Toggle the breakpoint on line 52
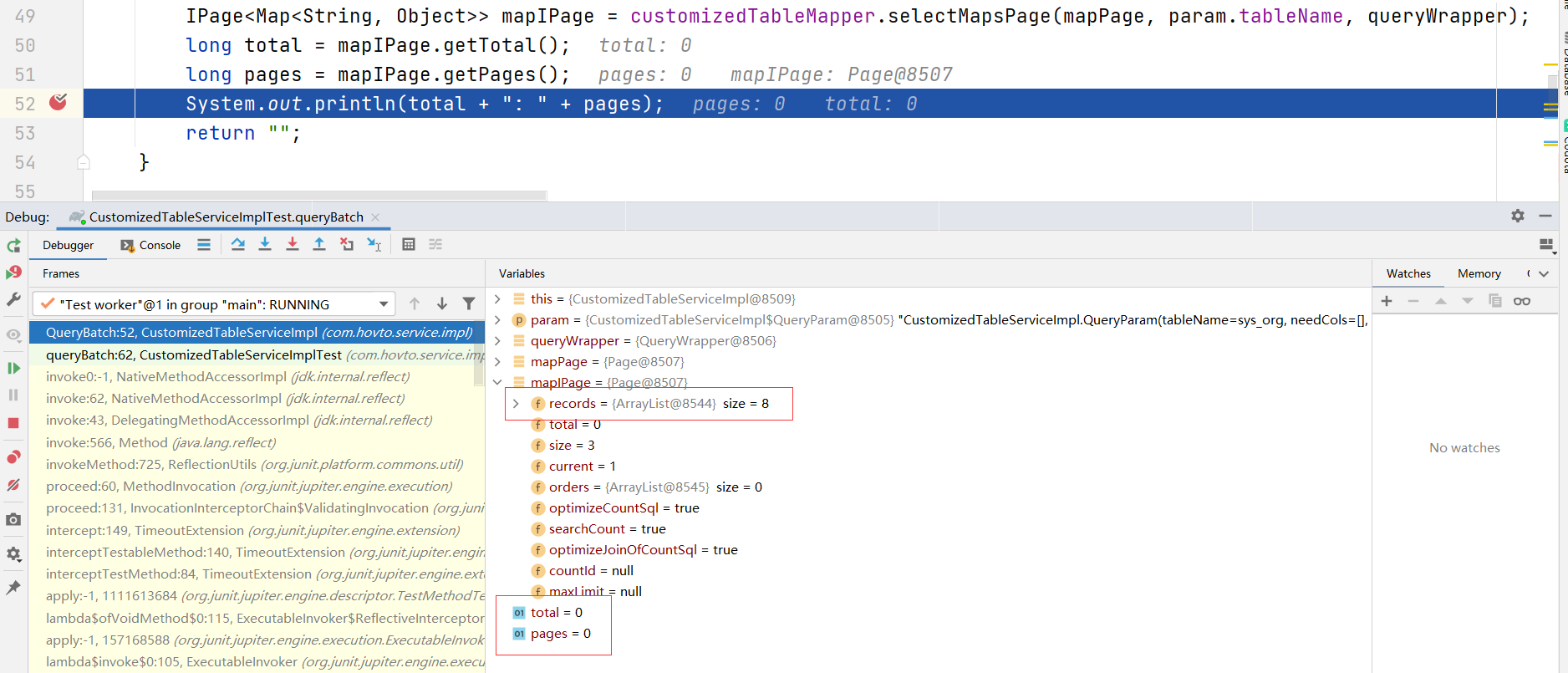This screenshot has height=673, width=1568. [x=58, y=103]
